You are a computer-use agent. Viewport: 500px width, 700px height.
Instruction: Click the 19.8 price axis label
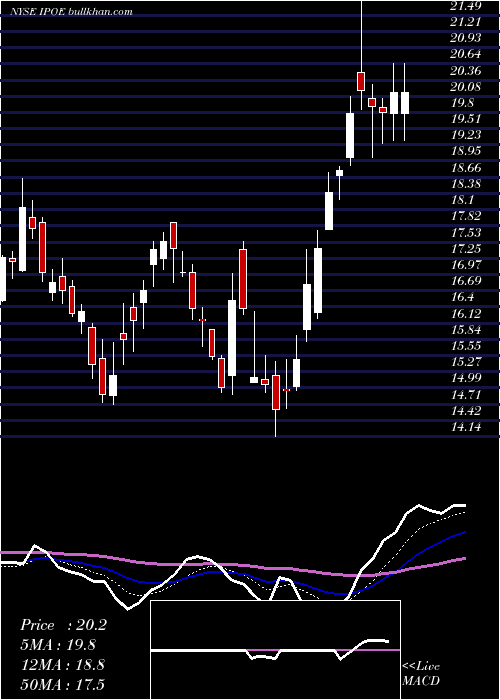pyautogui.click(x=462, y=103)
